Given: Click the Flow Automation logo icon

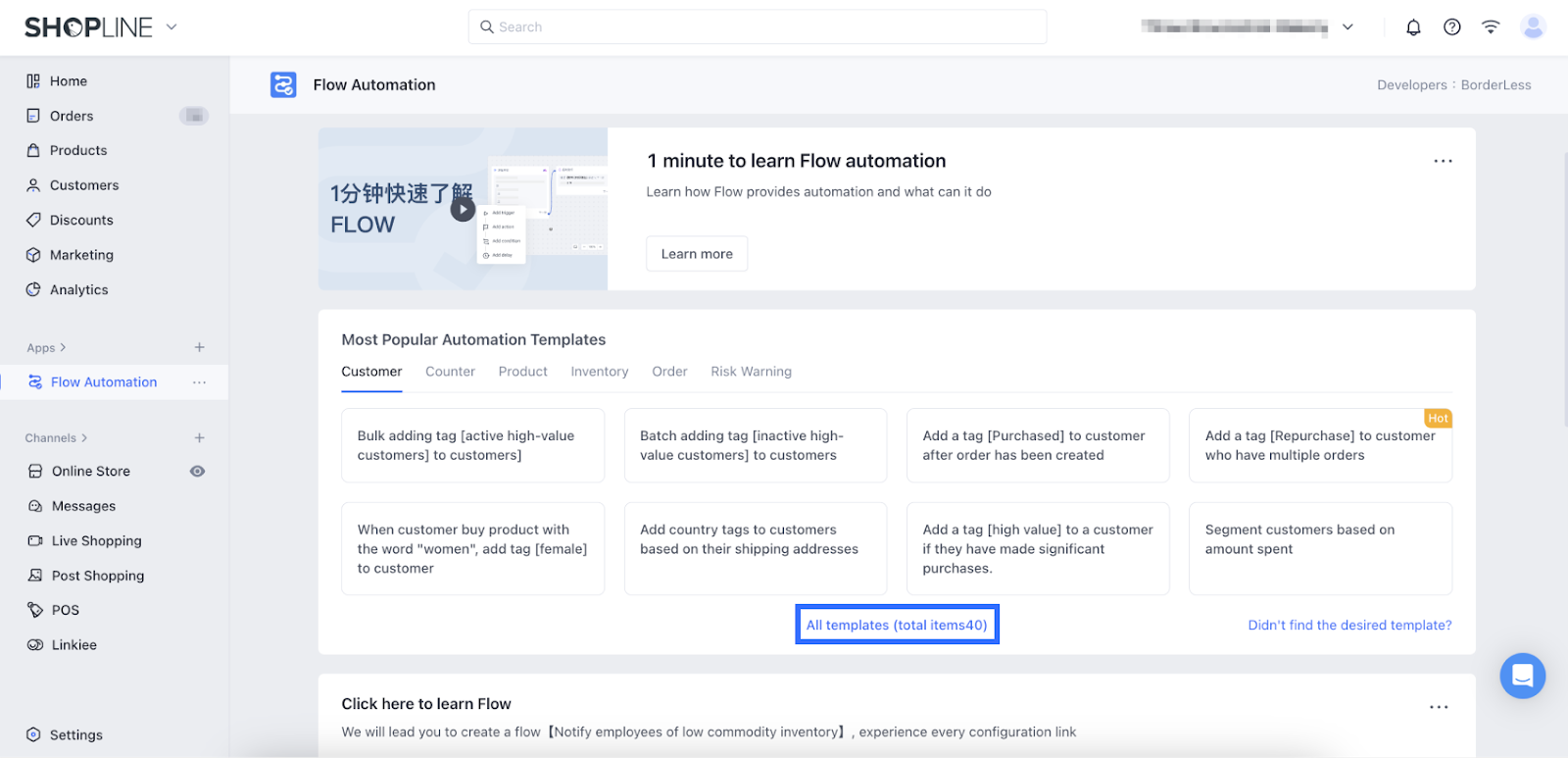Looking at the screenshot, I should (x=283, y=85).
